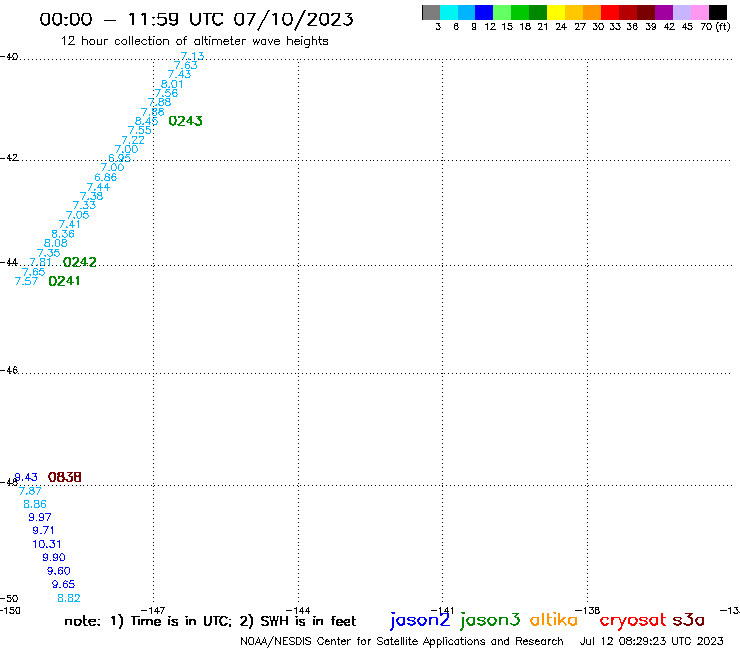This screenshot has width=740, height=650.
Task: Click the 7.13 wave height value
Action: point(193,56)
